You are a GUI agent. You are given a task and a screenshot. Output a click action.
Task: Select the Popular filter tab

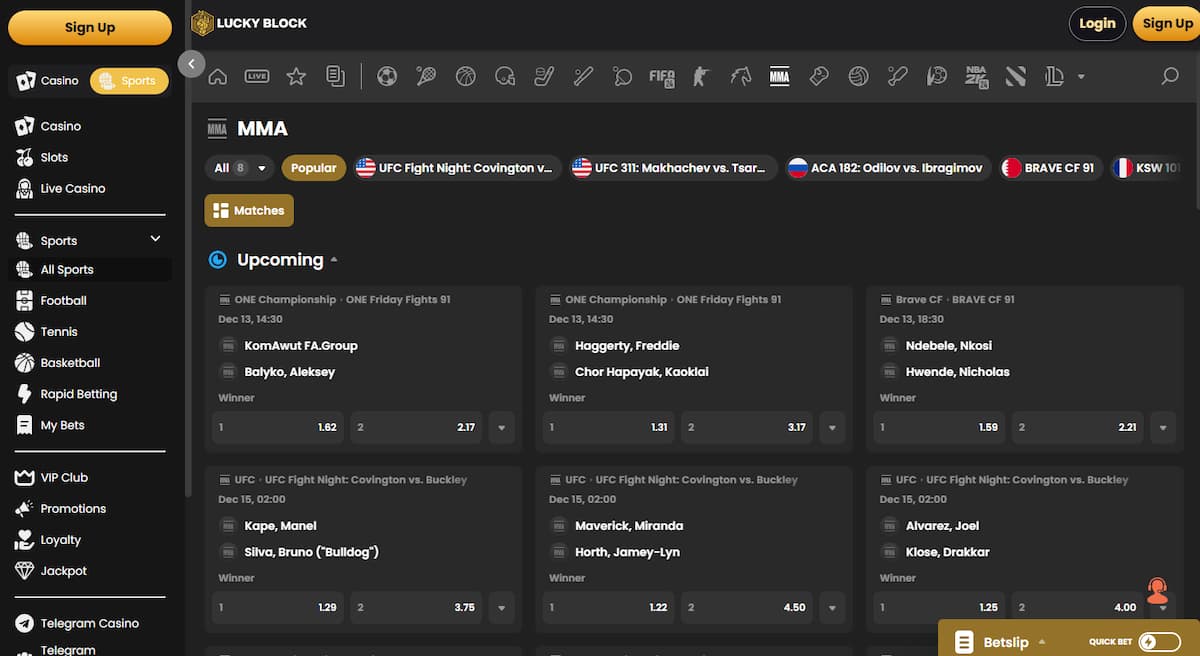coord(314,168)
